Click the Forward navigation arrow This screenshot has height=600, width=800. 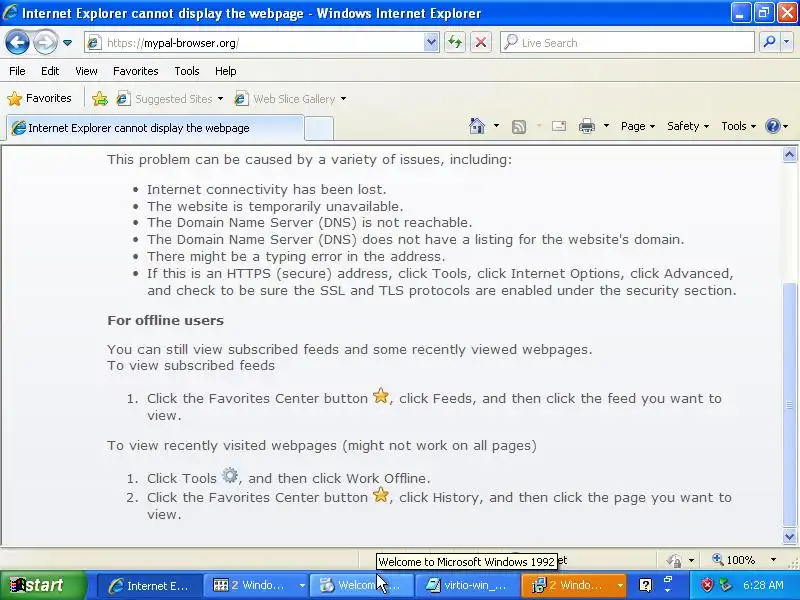[x=45, y=43]
